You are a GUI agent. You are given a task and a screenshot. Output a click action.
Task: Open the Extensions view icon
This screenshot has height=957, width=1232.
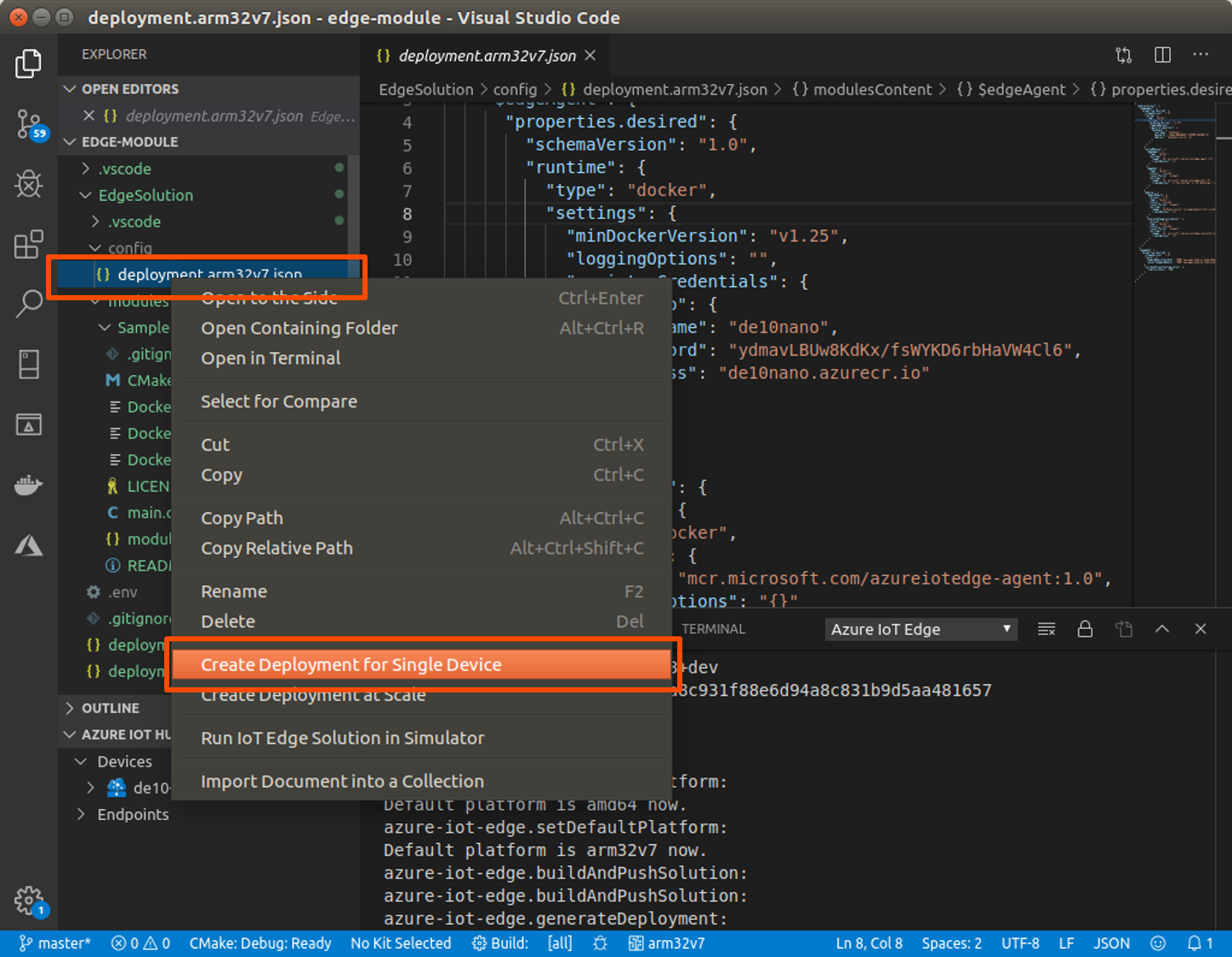point(29,244)
